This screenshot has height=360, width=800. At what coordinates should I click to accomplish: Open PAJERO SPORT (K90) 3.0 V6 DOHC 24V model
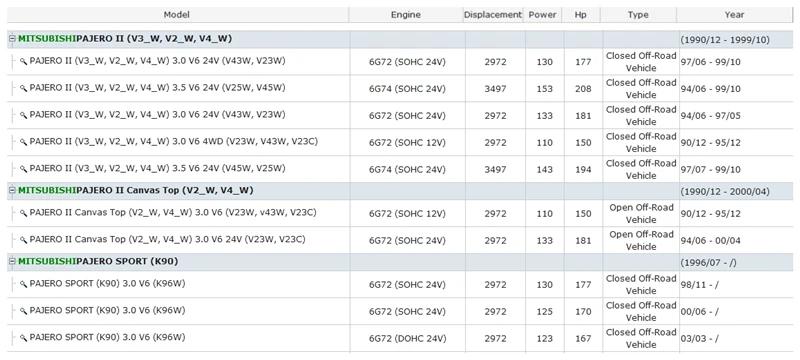click(107, 338)
